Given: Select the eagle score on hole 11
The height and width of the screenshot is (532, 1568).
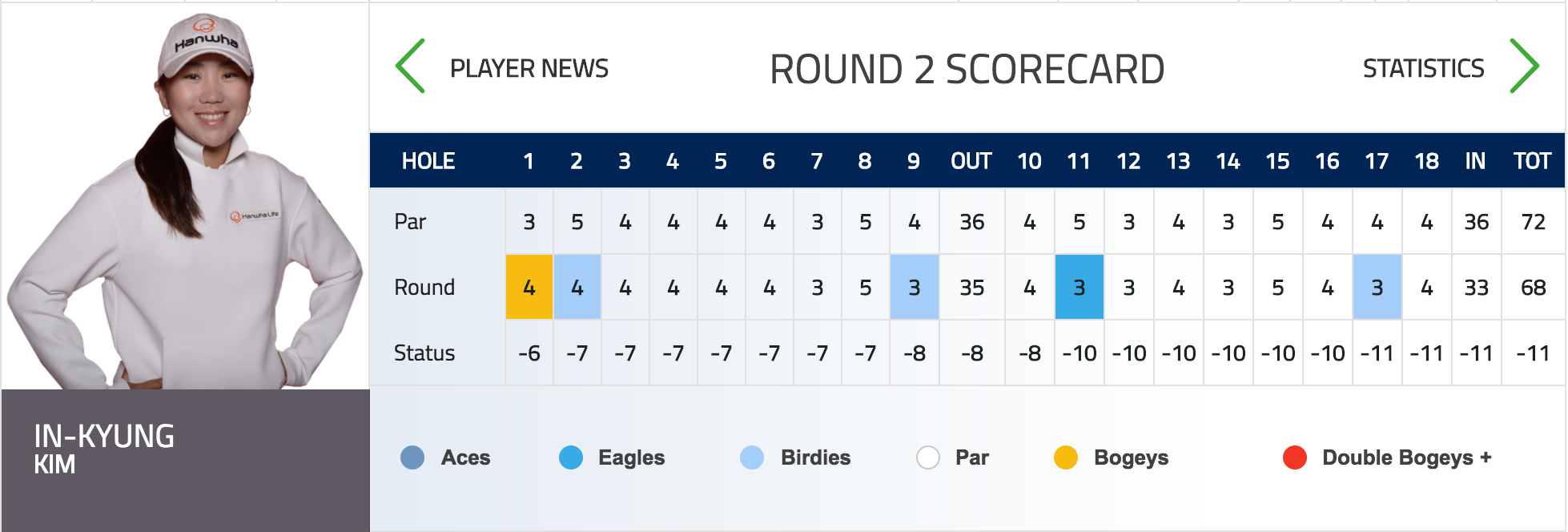Looking at the screenshot, I should point(1080,287).
